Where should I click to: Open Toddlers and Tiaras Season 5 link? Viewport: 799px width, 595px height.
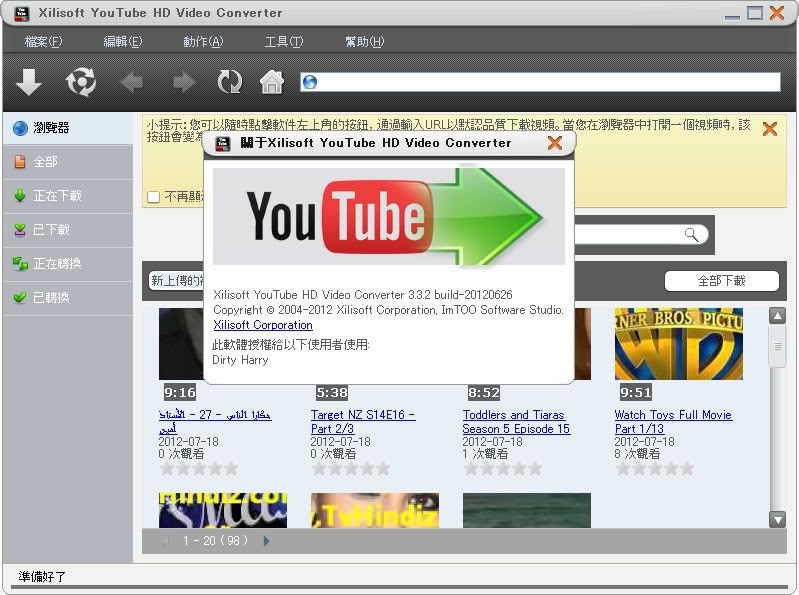pos(516,422)
